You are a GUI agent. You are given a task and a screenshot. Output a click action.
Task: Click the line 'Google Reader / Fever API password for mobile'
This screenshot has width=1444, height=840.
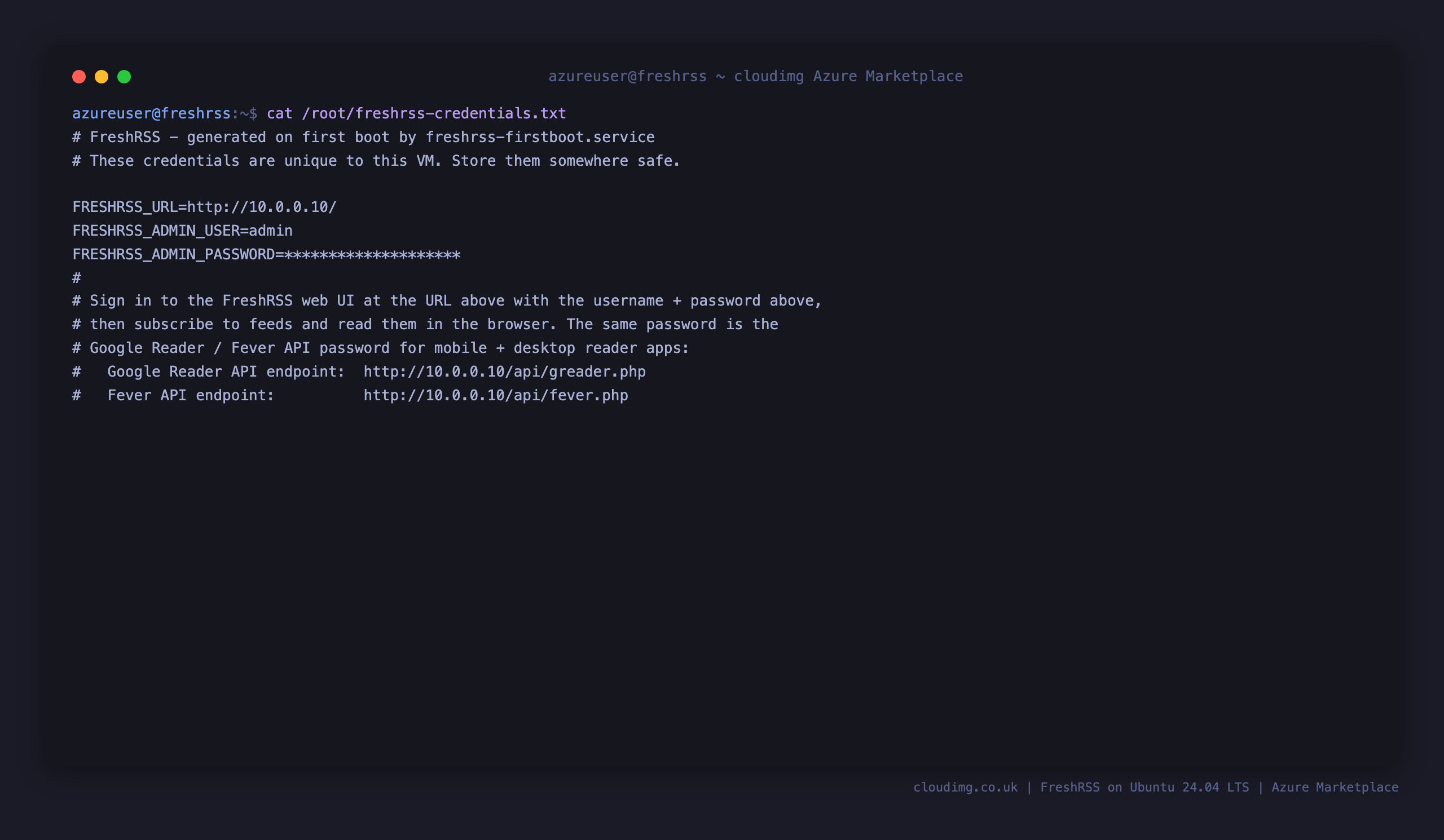[381, 348]
